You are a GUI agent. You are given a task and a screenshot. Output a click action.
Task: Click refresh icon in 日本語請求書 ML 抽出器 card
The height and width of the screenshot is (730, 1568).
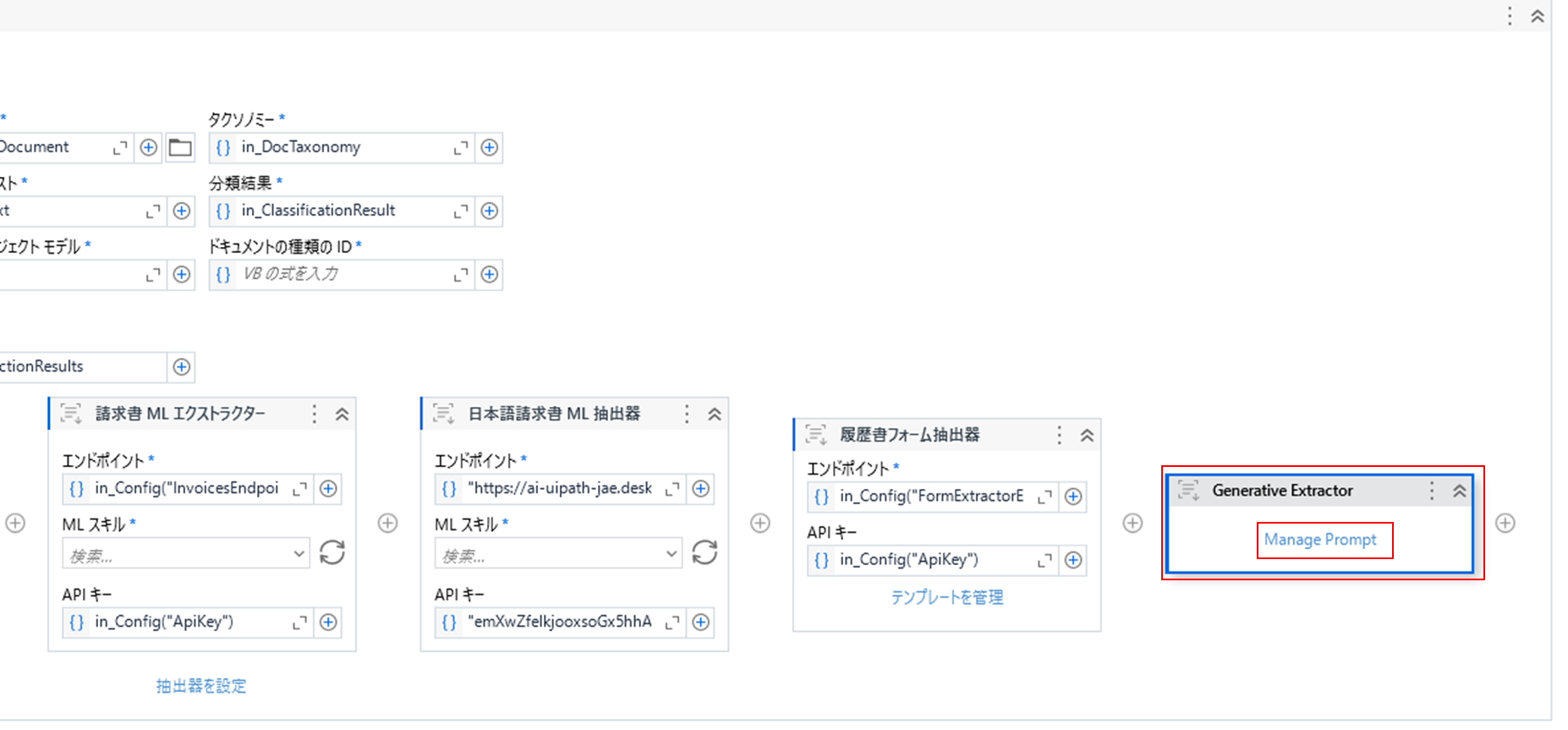[705, 552]
